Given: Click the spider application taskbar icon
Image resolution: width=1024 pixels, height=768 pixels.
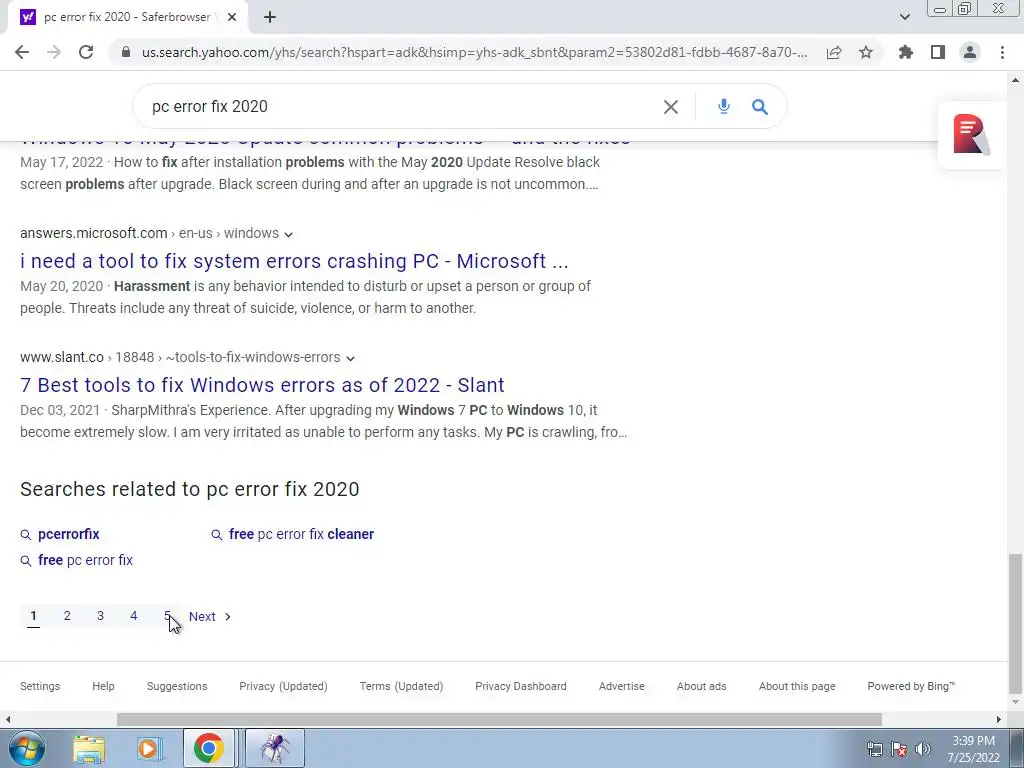Looking at the screenshot, I should pos(275,748).
